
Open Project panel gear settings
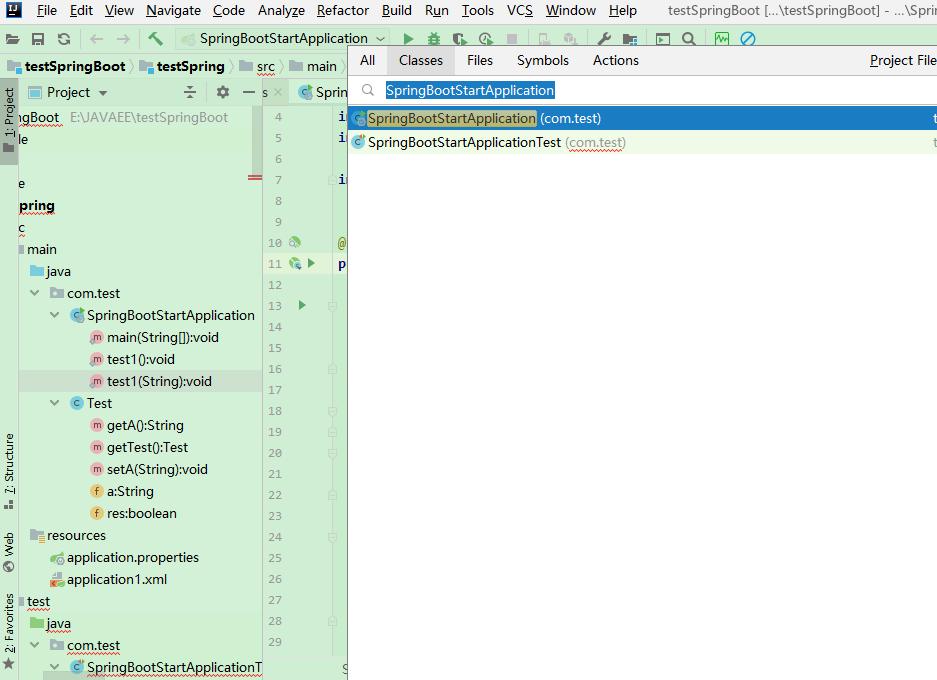[223, 92]
